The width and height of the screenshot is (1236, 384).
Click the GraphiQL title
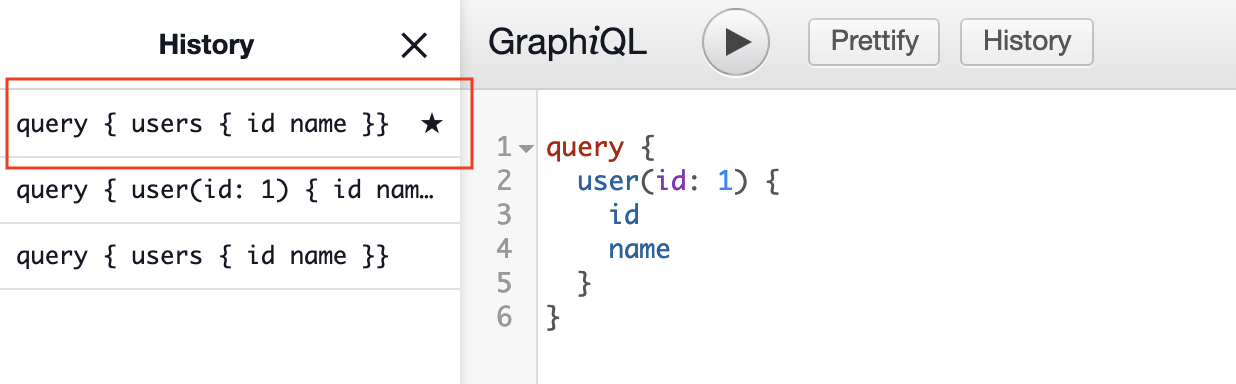[568, 42]
